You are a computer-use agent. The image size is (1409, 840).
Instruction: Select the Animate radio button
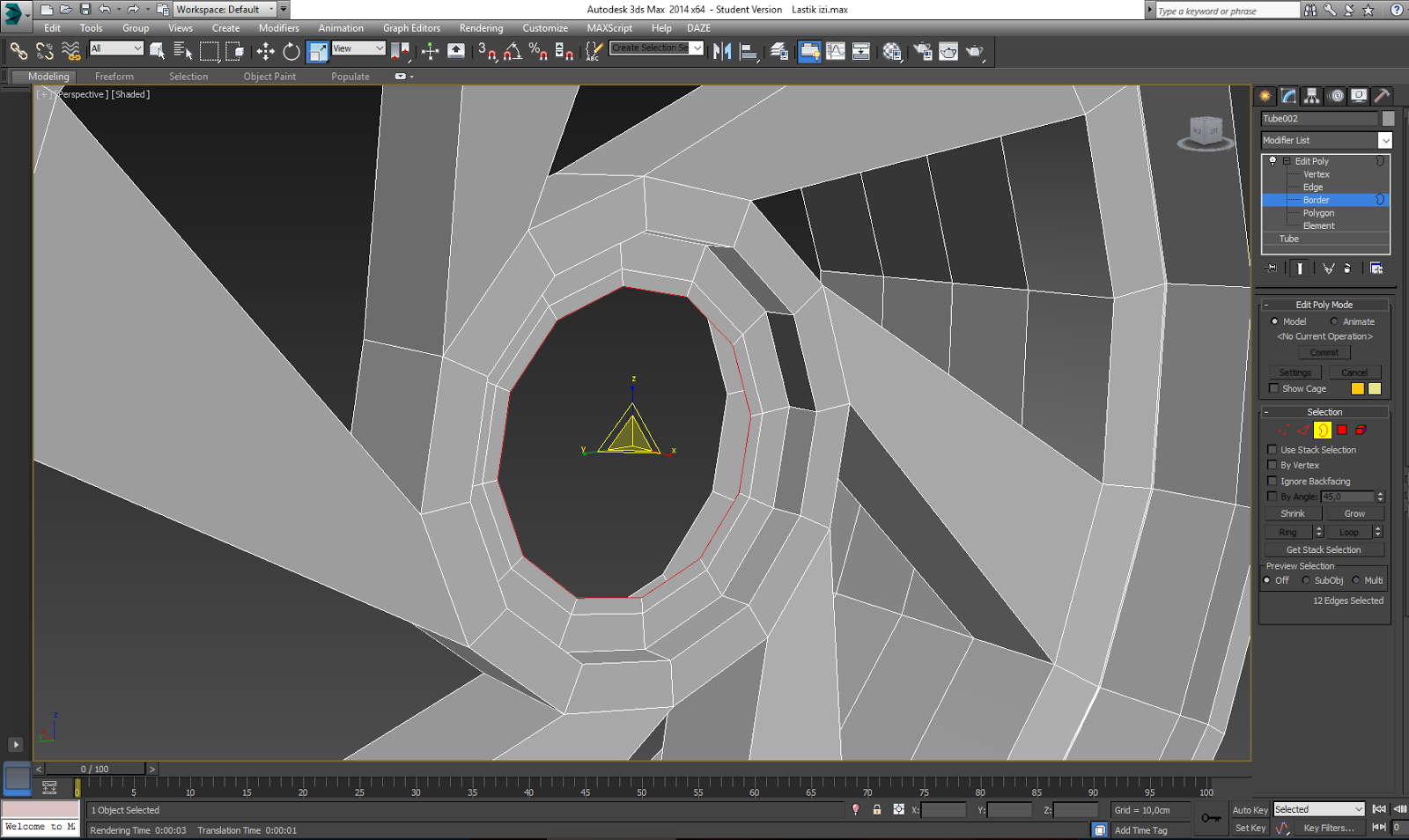[x=1334, y=321]
